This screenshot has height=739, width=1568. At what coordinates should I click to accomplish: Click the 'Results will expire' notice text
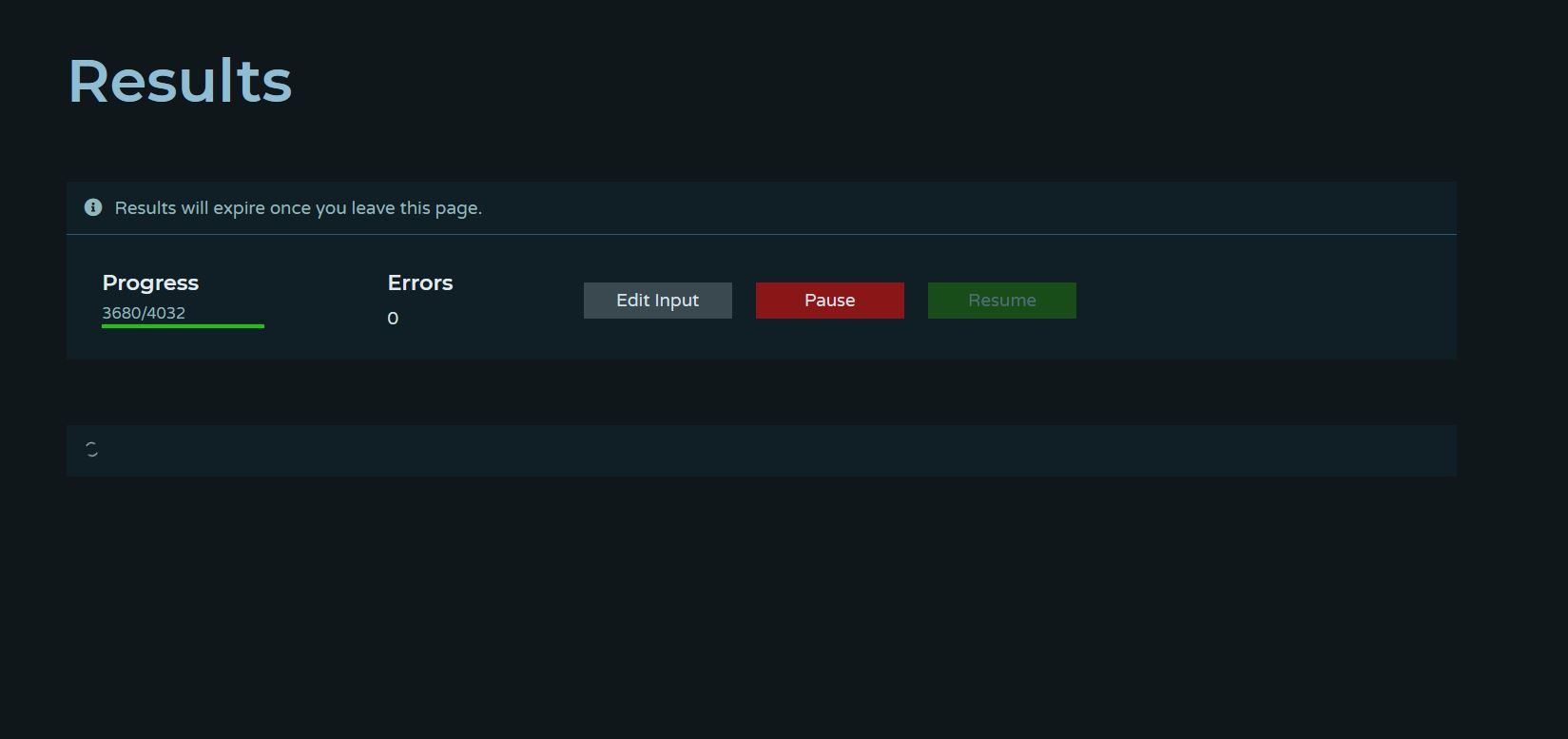tap(299, 208)
